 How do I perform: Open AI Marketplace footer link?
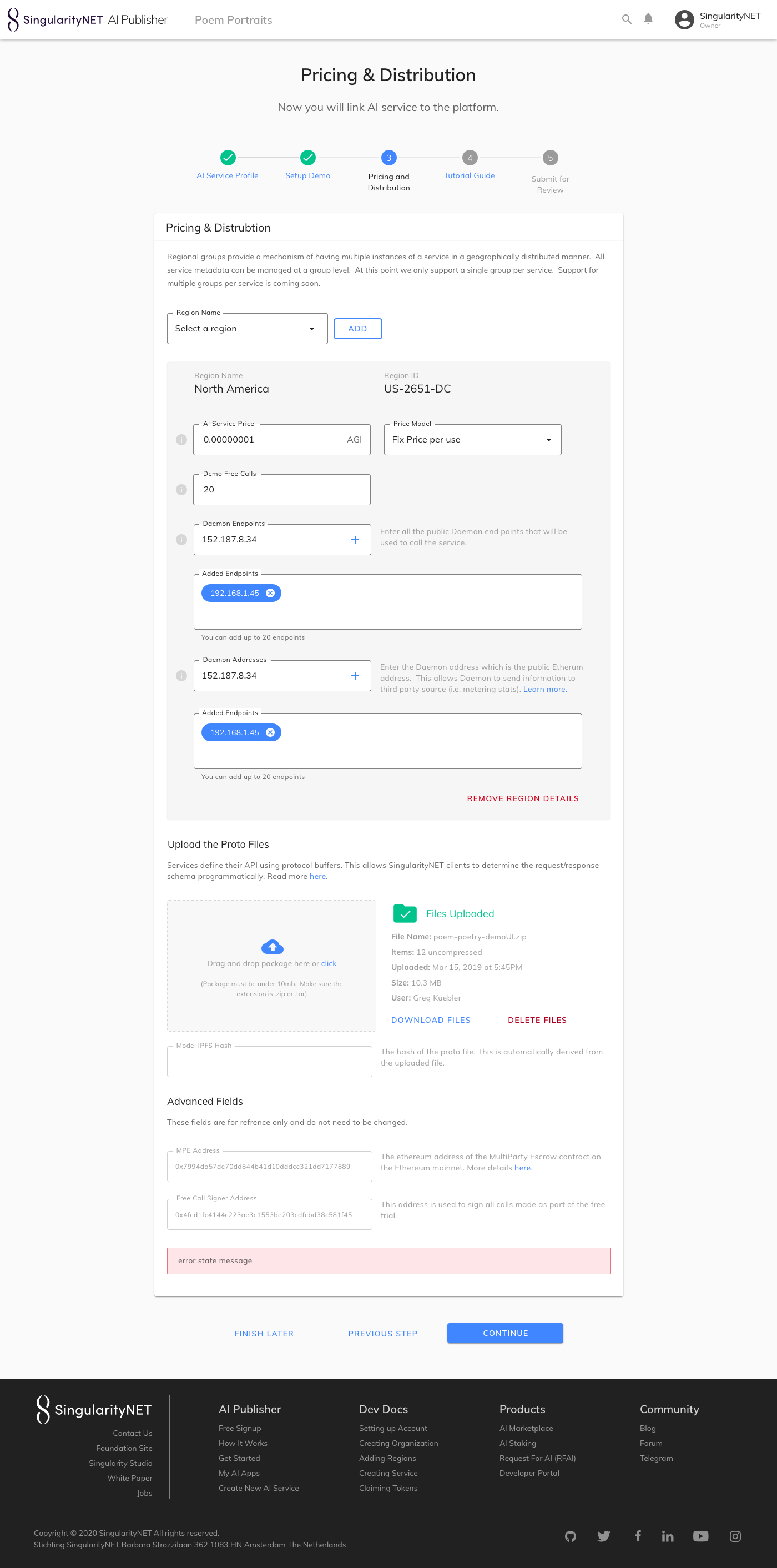click(526, 1428)
